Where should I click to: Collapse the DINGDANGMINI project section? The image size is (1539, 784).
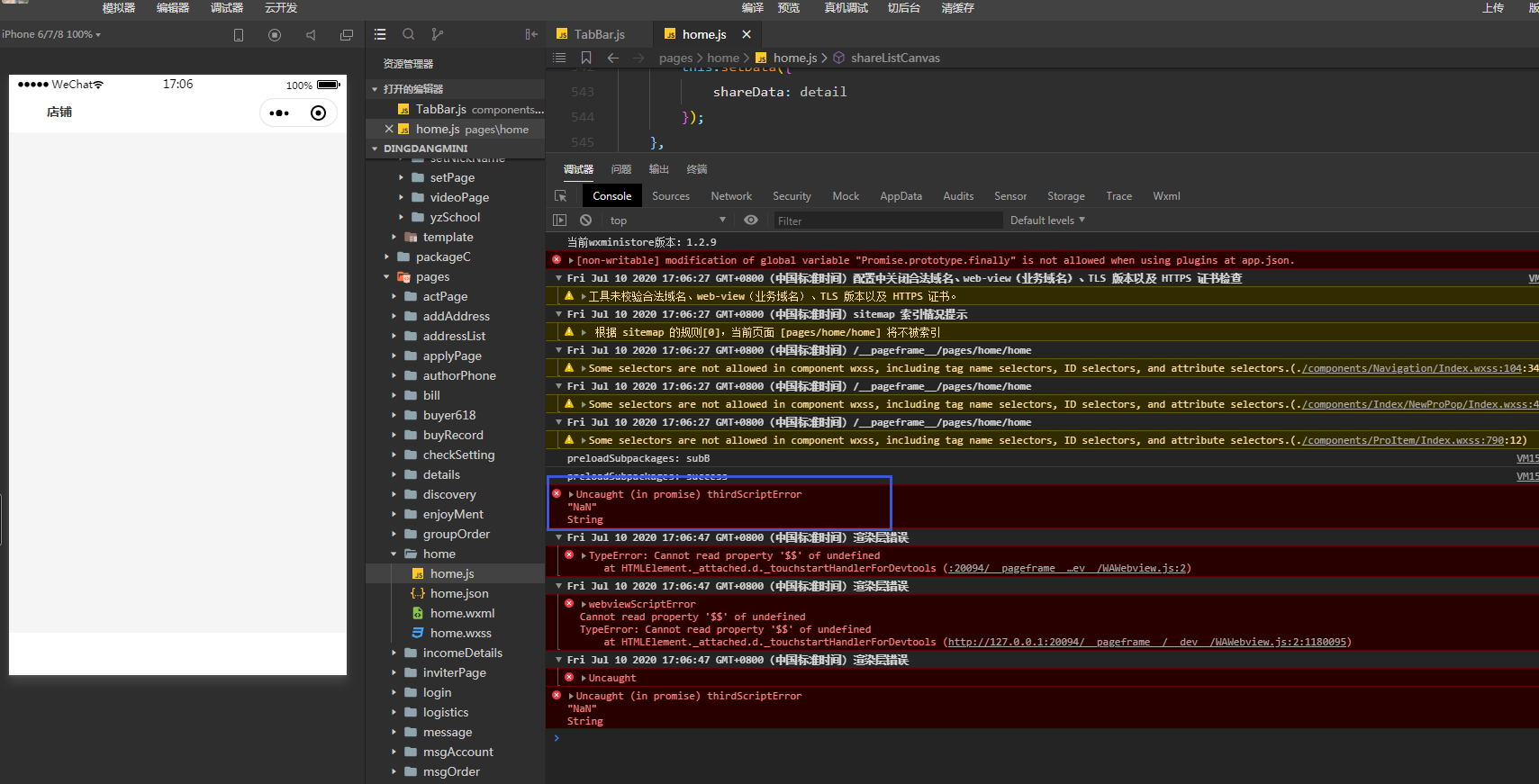coord(375,149)
